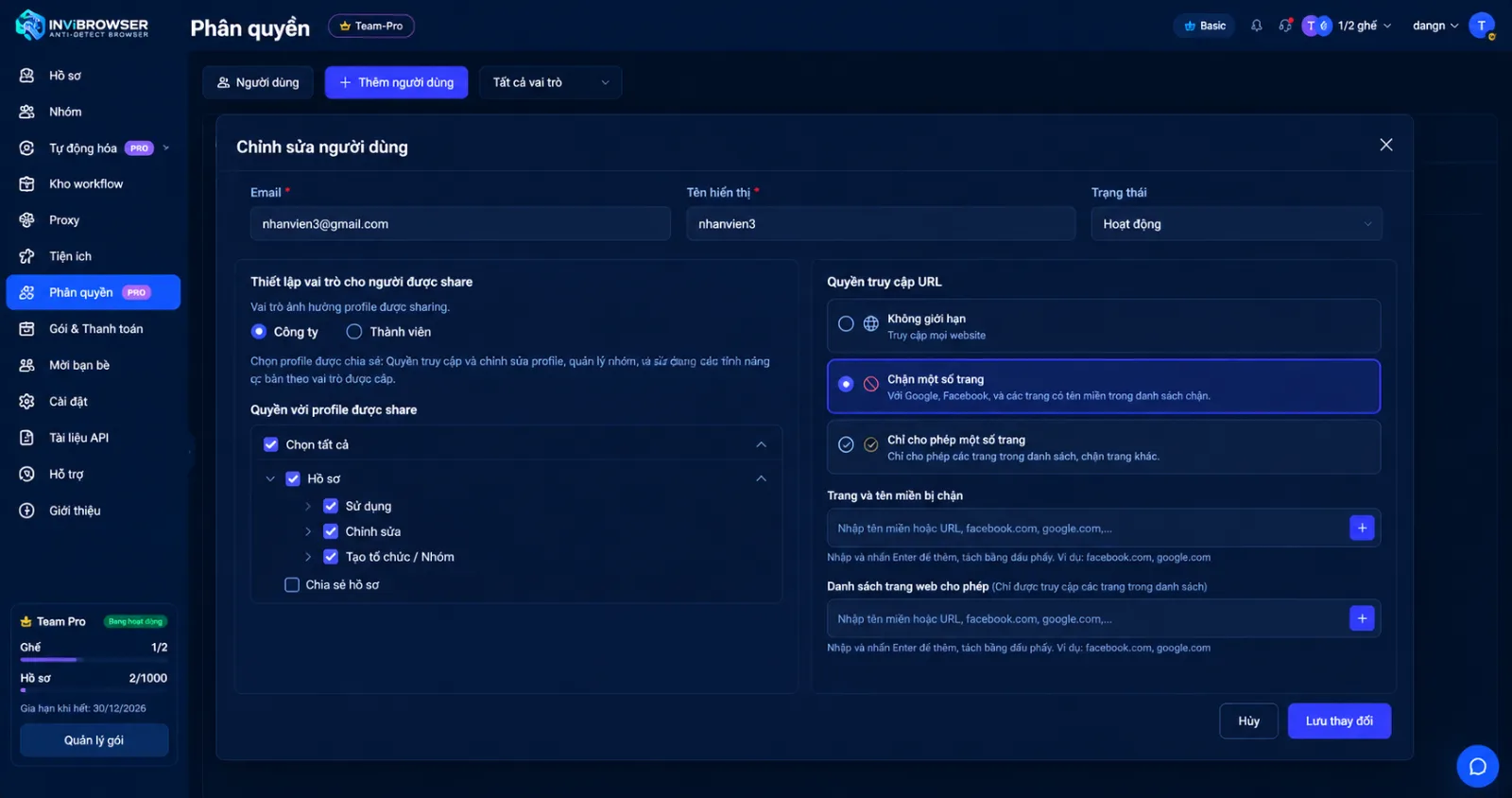
Task: Open the 1/2 ghế seats dropdown
Action: 1347,26
